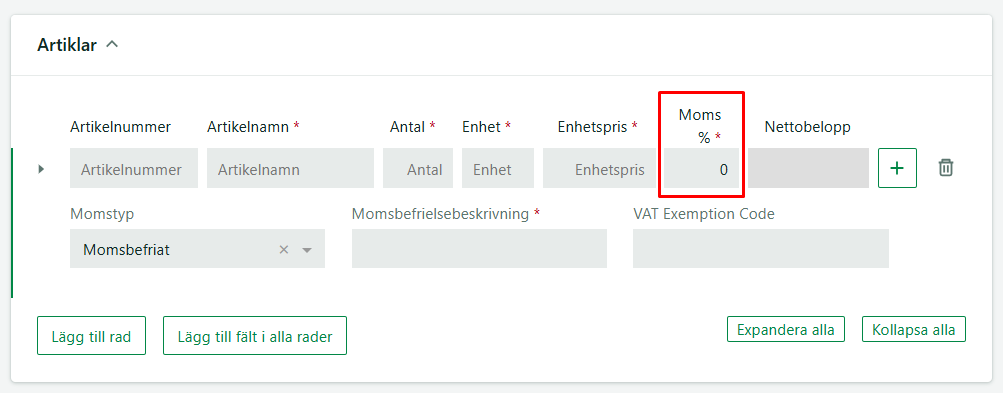Focus the Artikelnamn text field
Image resolution: width=1003 pixels, height=393 pixels.
click(290, 168)
